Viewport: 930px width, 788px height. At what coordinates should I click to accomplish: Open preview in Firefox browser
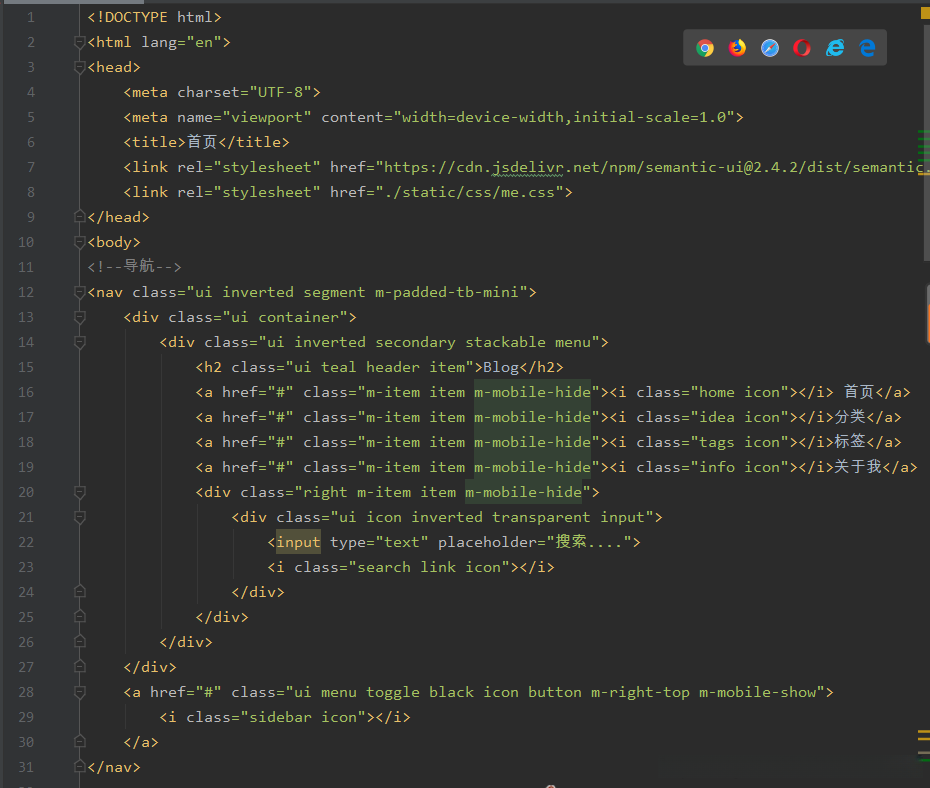(x=737, y=48)
